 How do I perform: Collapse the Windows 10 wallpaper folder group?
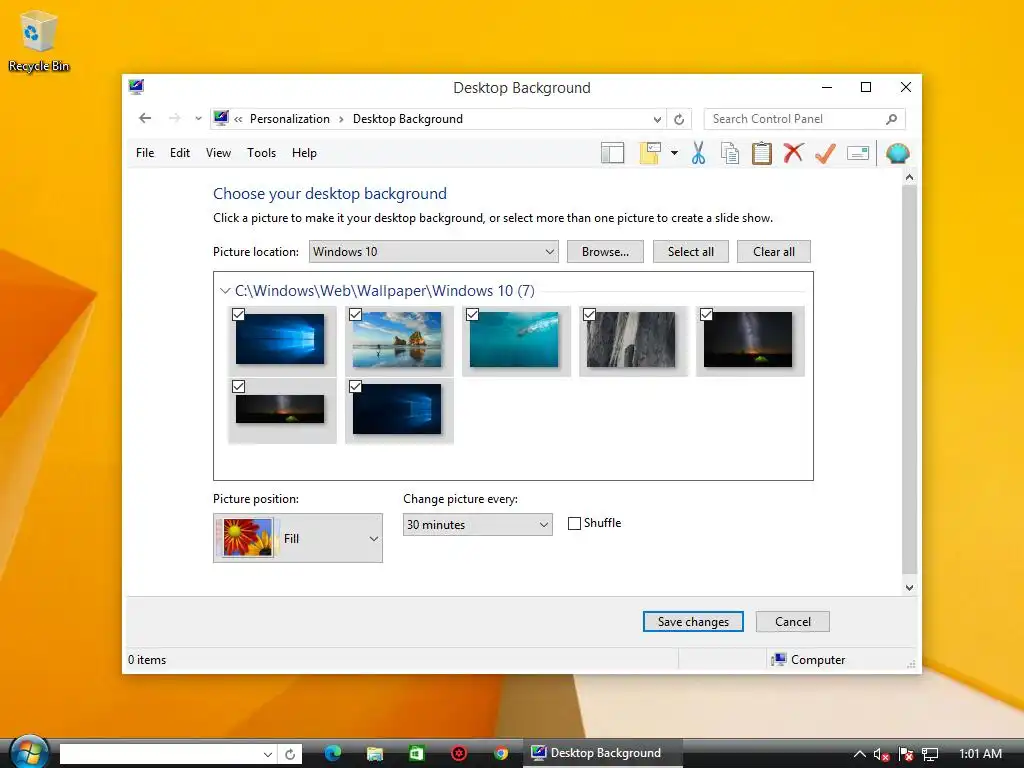[225, 291]
